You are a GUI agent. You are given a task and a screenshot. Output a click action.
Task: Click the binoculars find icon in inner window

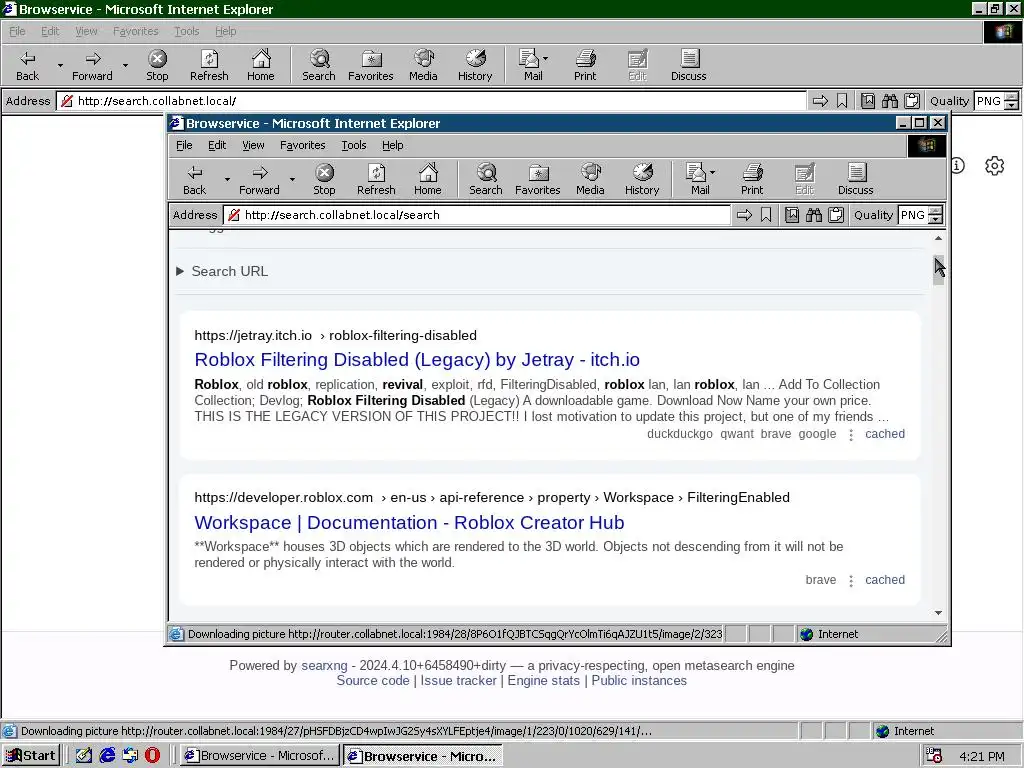point(814,215)
